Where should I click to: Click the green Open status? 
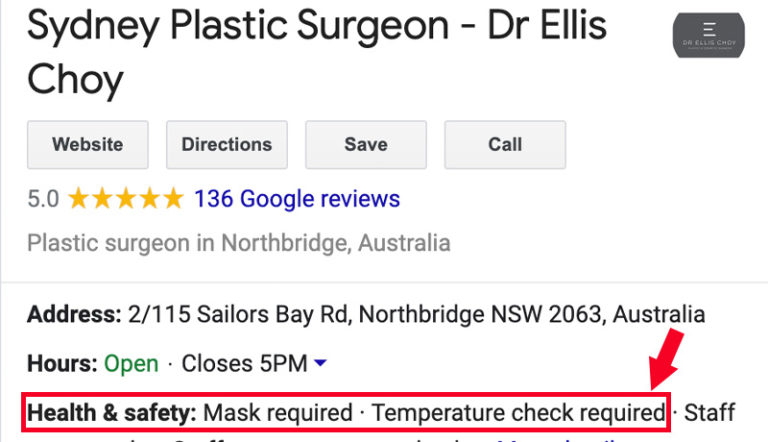(x=131, y=364)
